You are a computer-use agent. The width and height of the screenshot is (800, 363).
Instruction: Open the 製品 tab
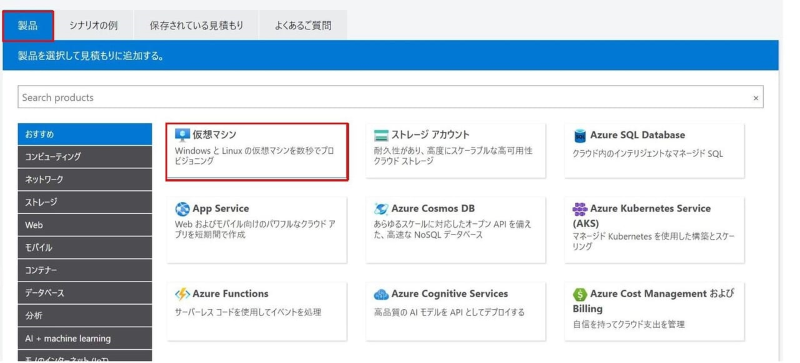(28, 26)
